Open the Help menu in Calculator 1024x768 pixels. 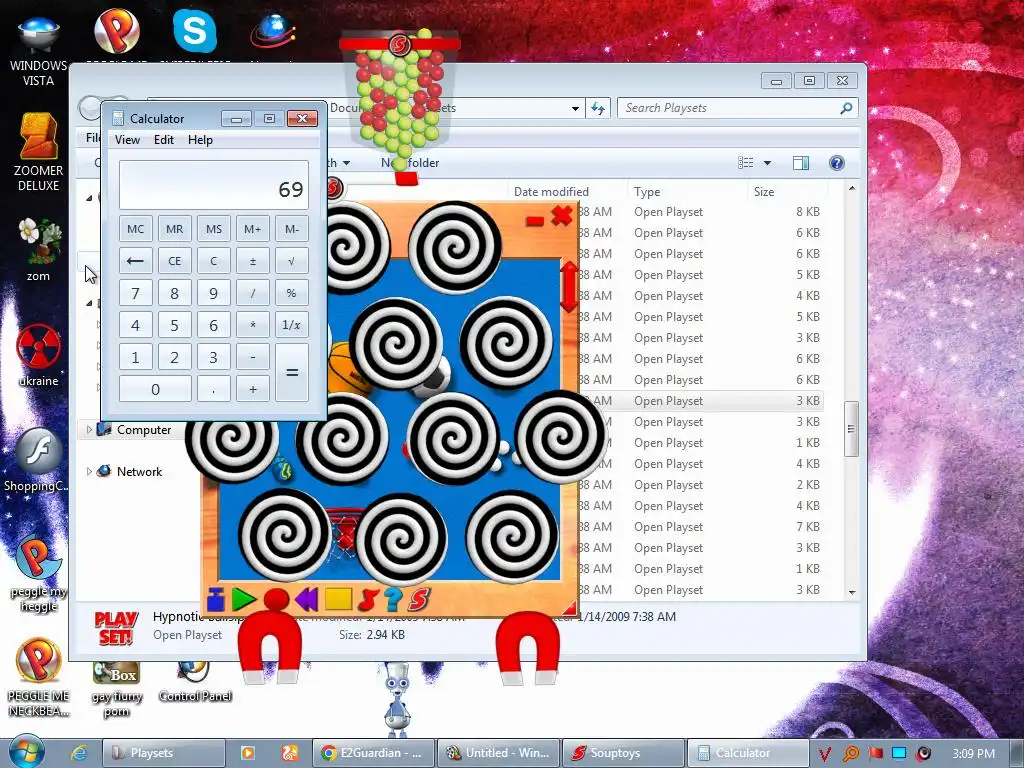click(x=200, y=140)
